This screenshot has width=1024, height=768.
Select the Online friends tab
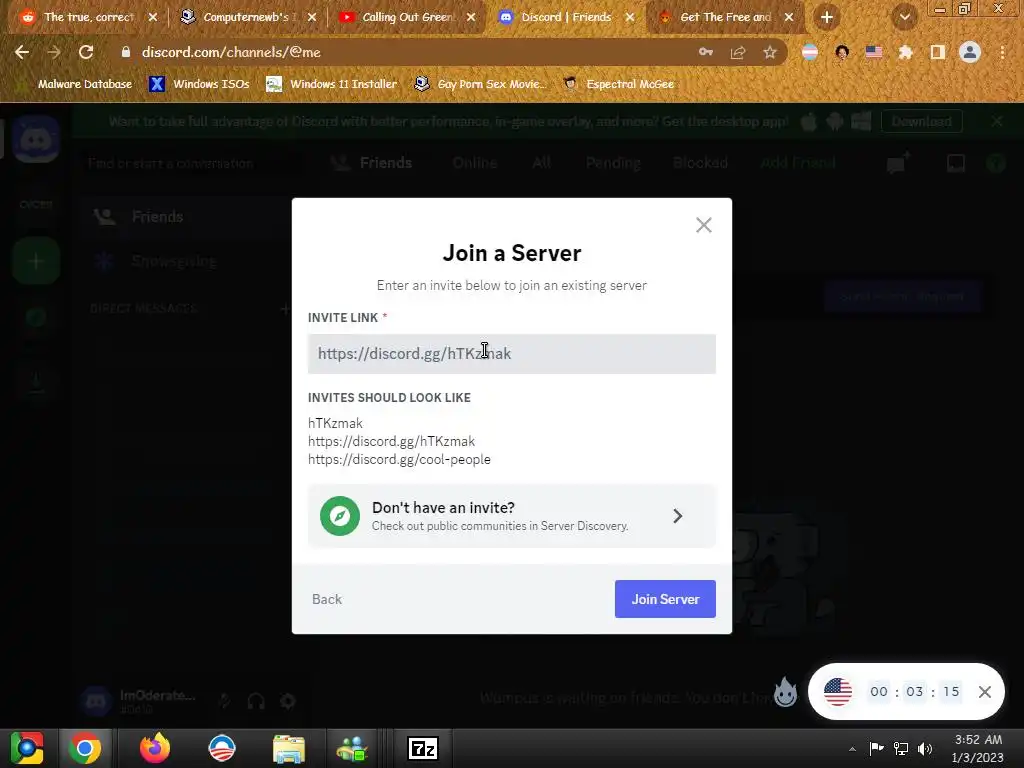[475, 163]
